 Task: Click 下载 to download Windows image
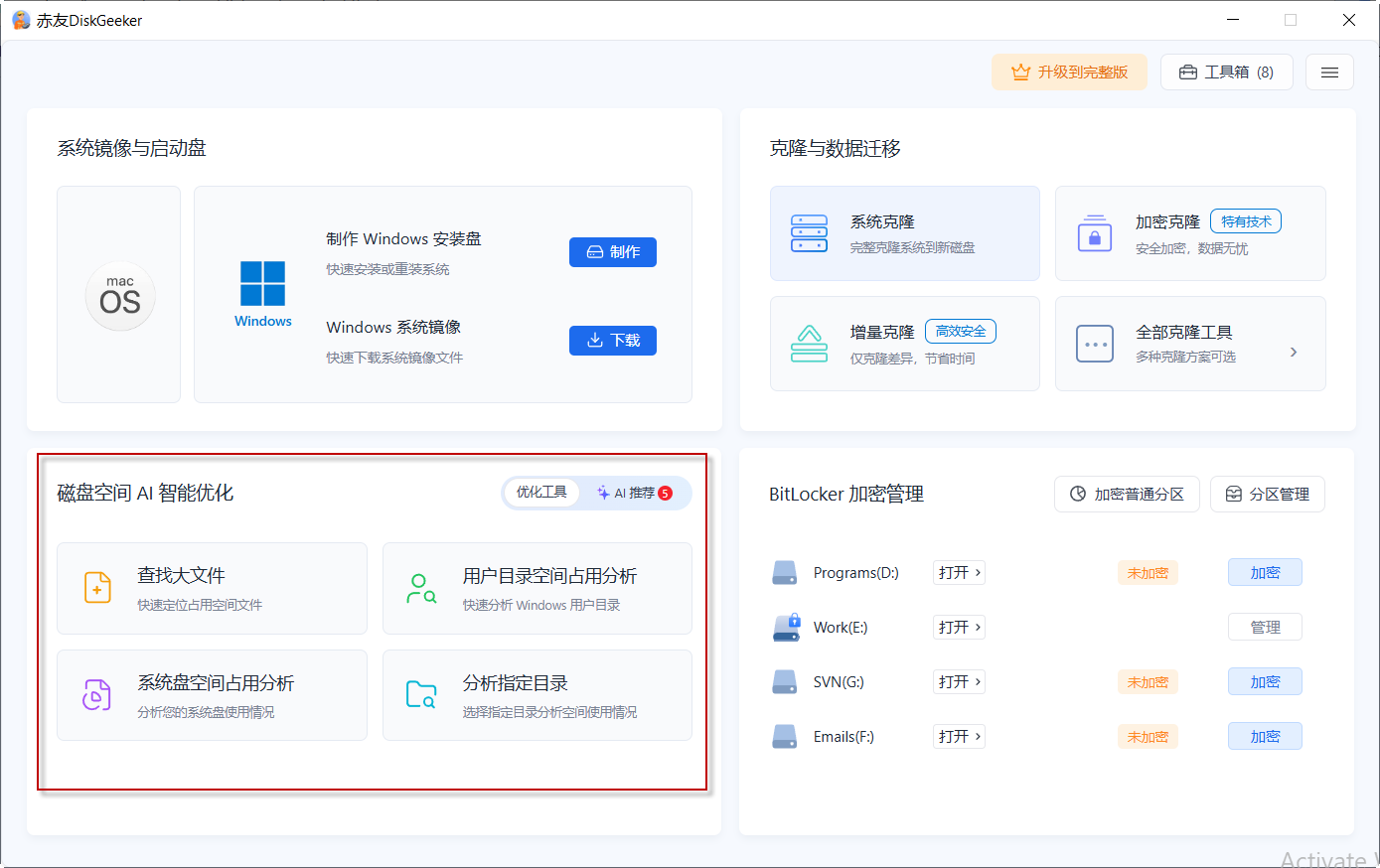click(613, 341)
